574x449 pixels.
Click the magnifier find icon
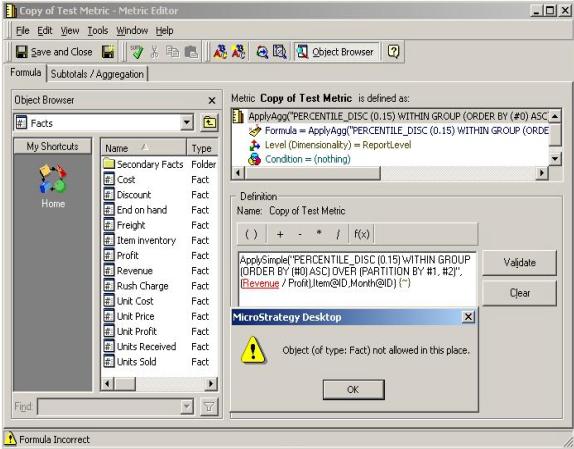(262, 52)
